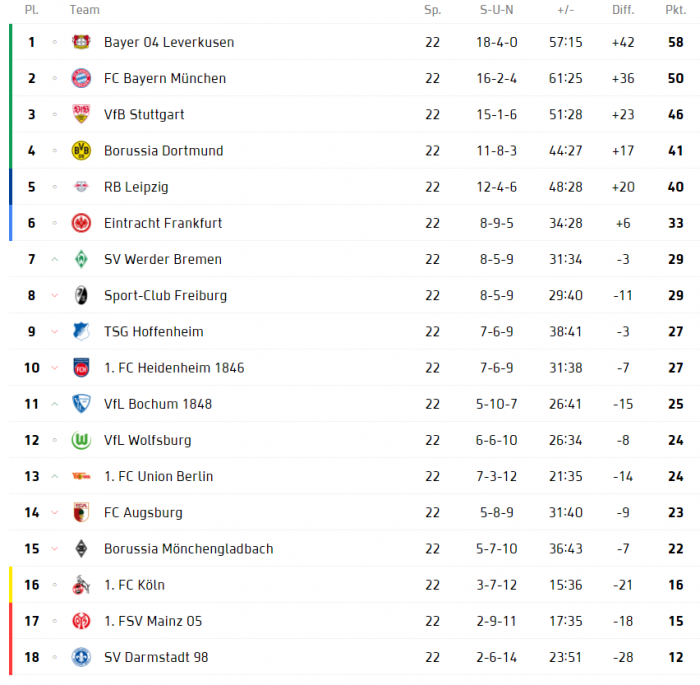The width and height of the screenshot is (700, 685).
Task: Click the 1. FC Köln goat logo
Action: pyautogui.click(x=81, y=585)
